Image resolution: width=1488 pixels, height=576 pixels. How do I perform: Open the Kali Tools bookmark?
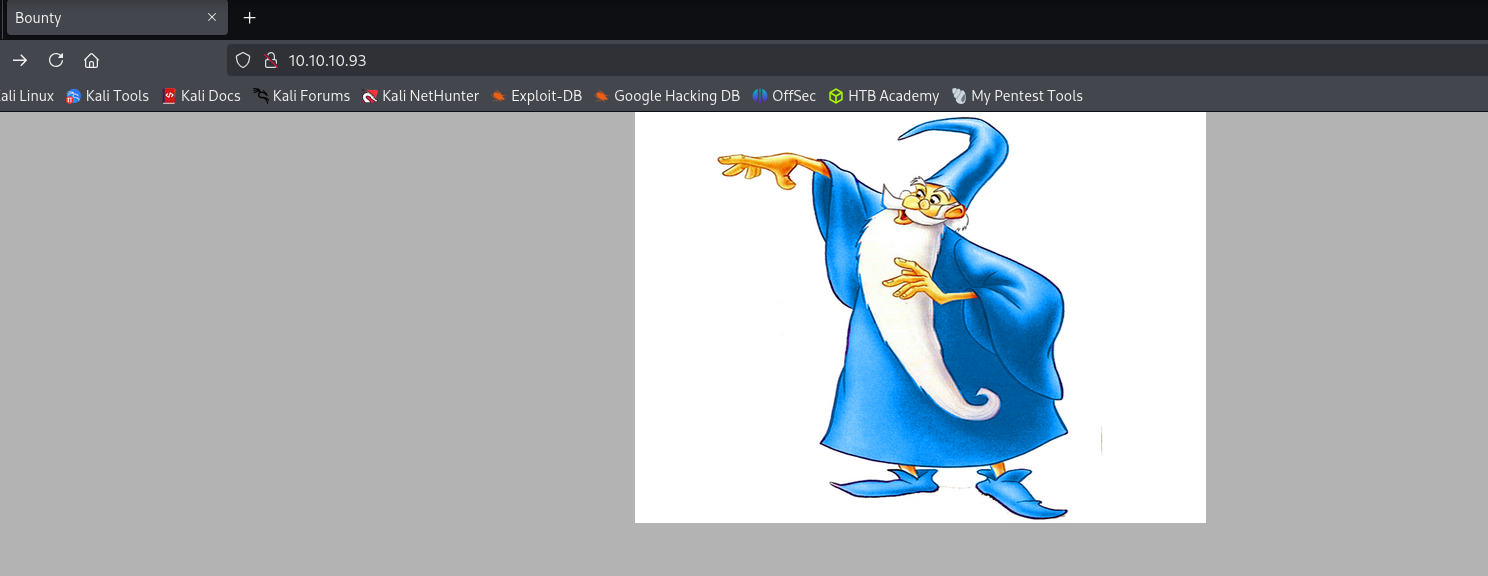point(107,96)
